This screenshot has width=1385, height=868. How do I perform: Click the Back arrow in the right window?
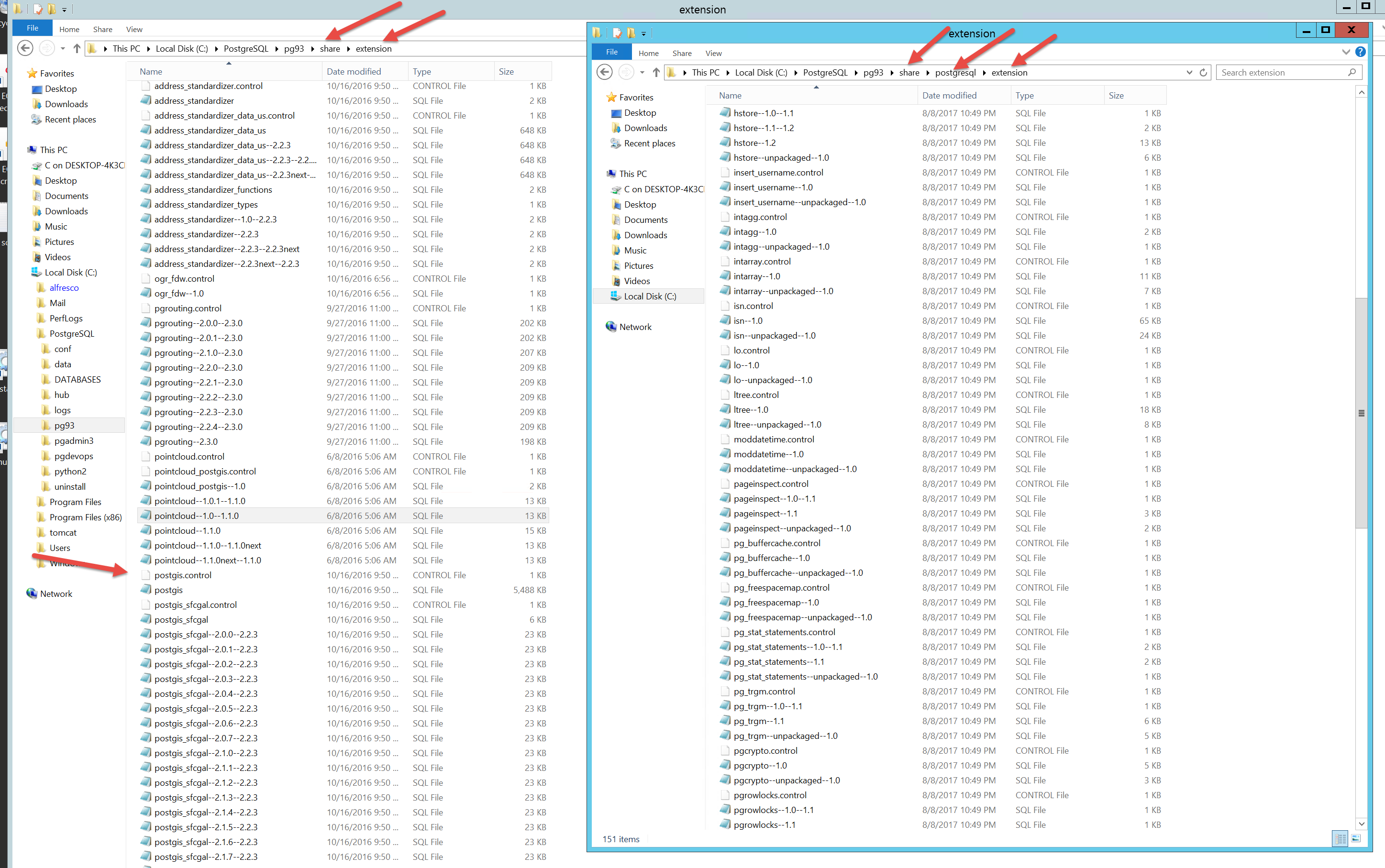click(604, 72)
